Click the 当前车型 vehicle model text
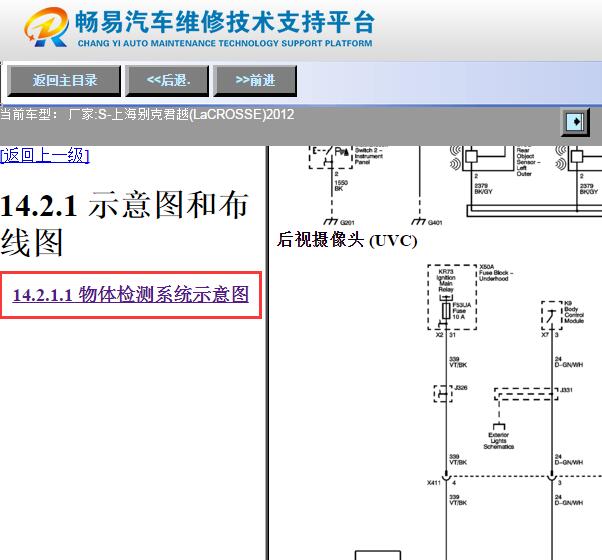Image resolution: width=602 pixels, height=560 pixels. pyautogui.click(x=147, y=114)
